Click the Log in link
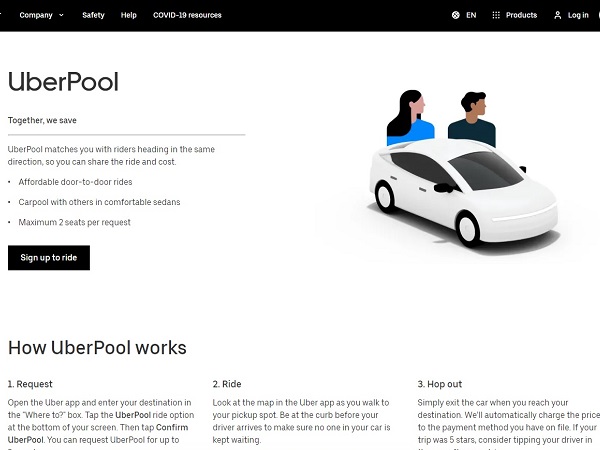Screen dimensions: 600x450 (578, 15)
